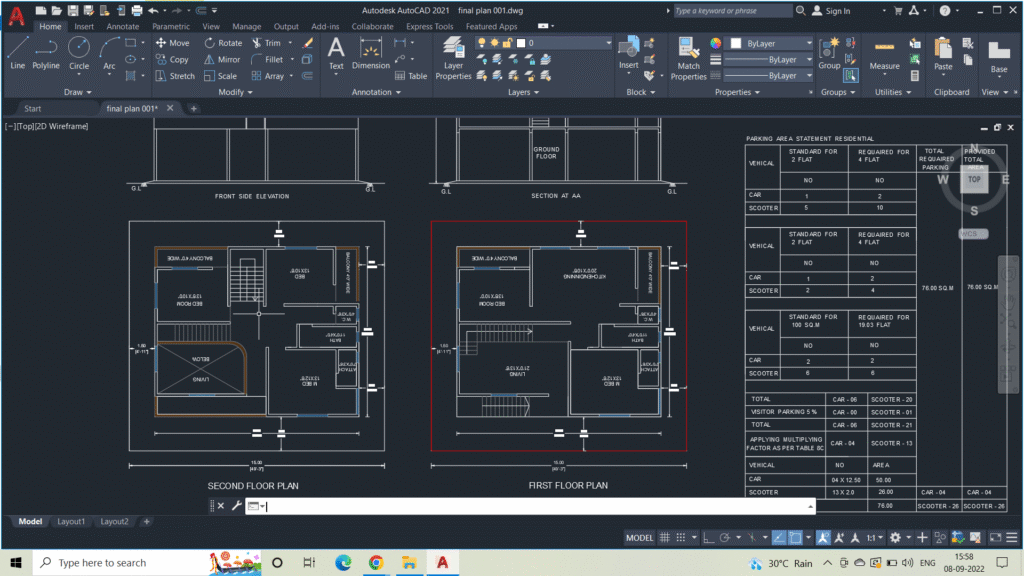Toggle the drawing grid display
Viewport: 1024px width, 576px height.
[x=665, y=537]
